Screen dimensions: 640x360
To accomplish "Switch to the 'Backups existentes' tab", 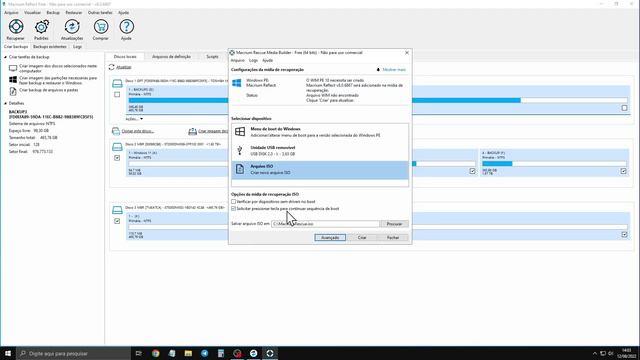I will [x=49, y=47].
